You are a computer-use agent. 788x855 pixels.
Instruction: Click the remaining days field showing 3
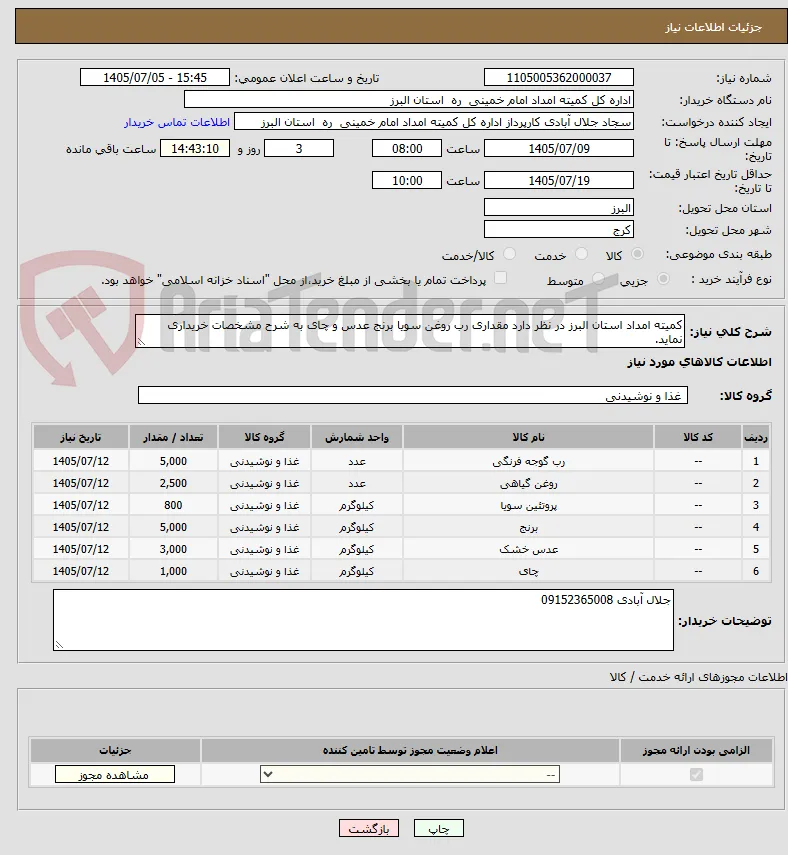(299, 148)
